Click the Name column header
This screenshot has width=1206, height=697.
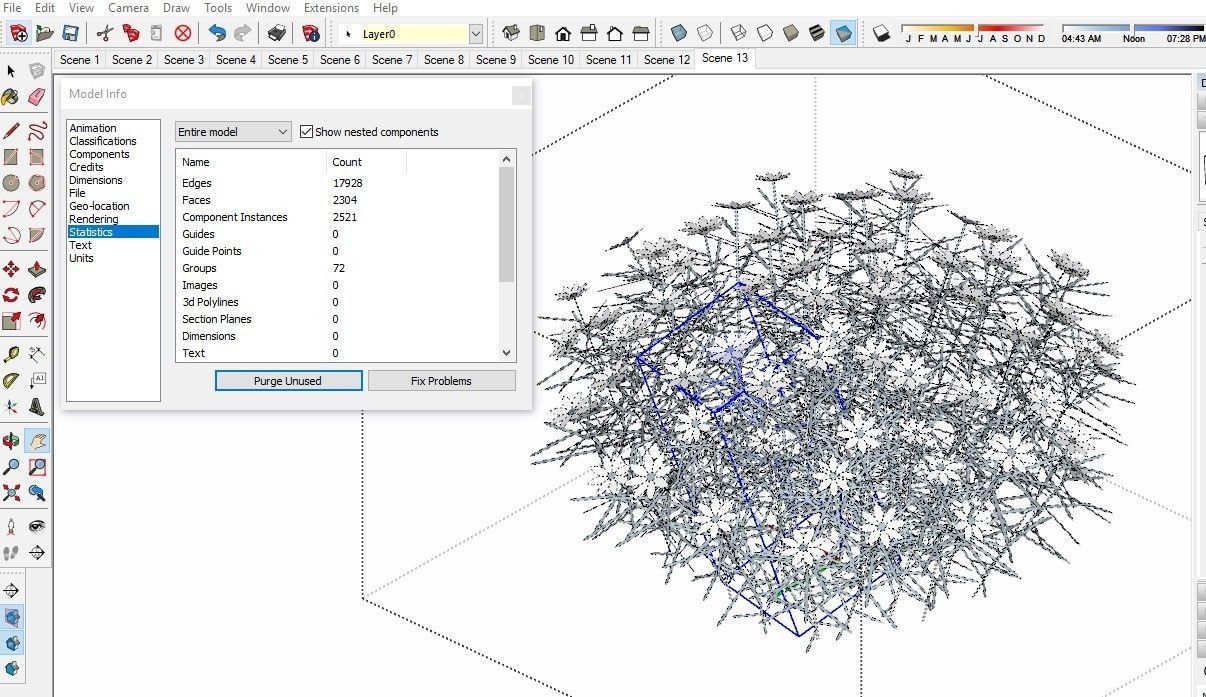251,162
